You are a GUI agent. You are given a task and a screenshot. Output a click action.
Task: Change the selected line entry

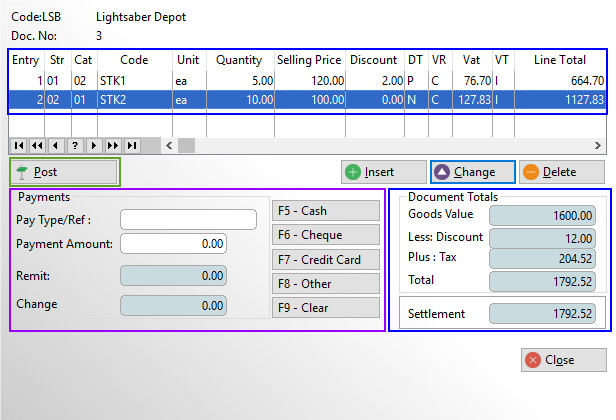tap(472, 172)
